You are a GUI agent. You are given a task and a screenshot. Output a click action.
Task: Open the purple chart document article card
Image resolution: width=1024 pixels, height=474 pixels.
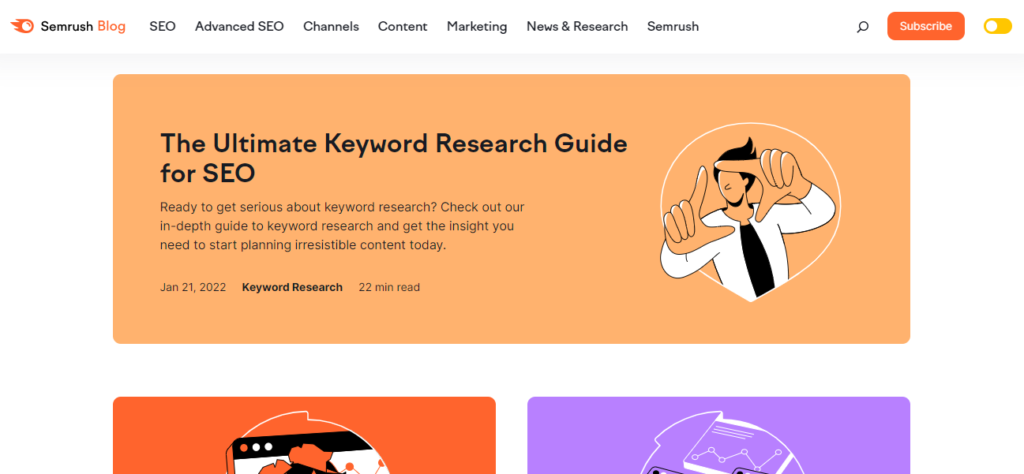(x=718, y=435)
